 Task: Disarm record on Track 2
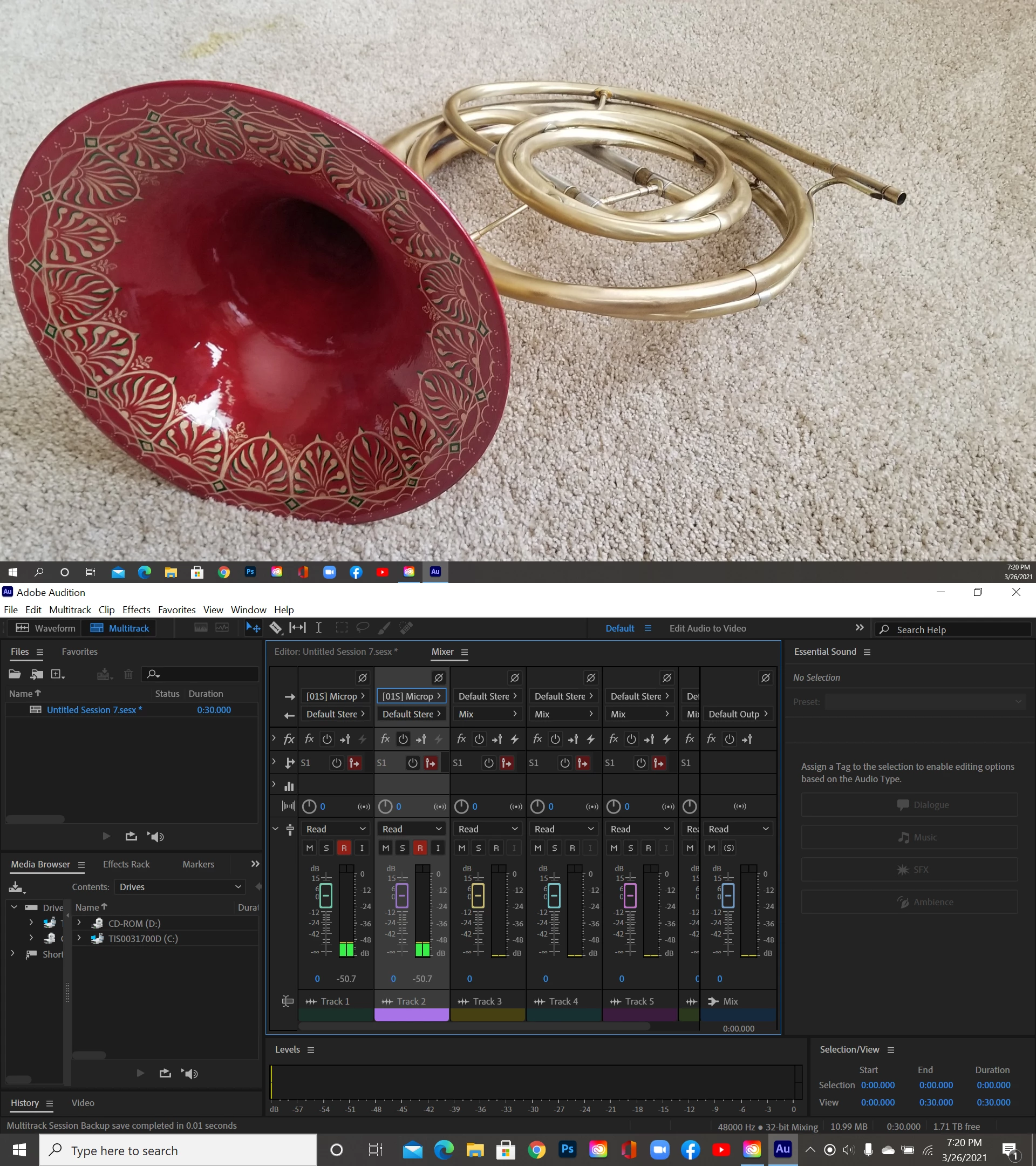(x=420, y=848)
